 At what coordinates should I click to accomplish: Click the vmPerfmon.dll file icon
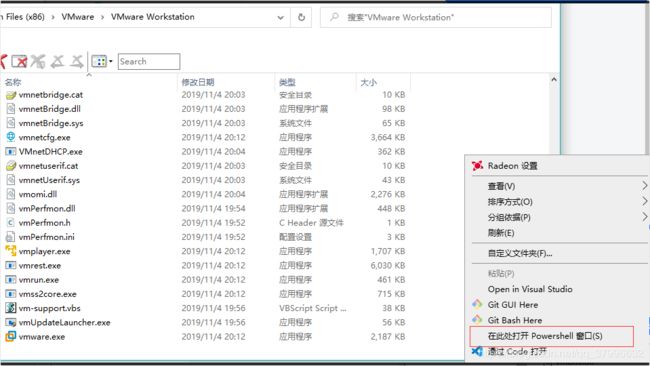[x=11, y=208]
